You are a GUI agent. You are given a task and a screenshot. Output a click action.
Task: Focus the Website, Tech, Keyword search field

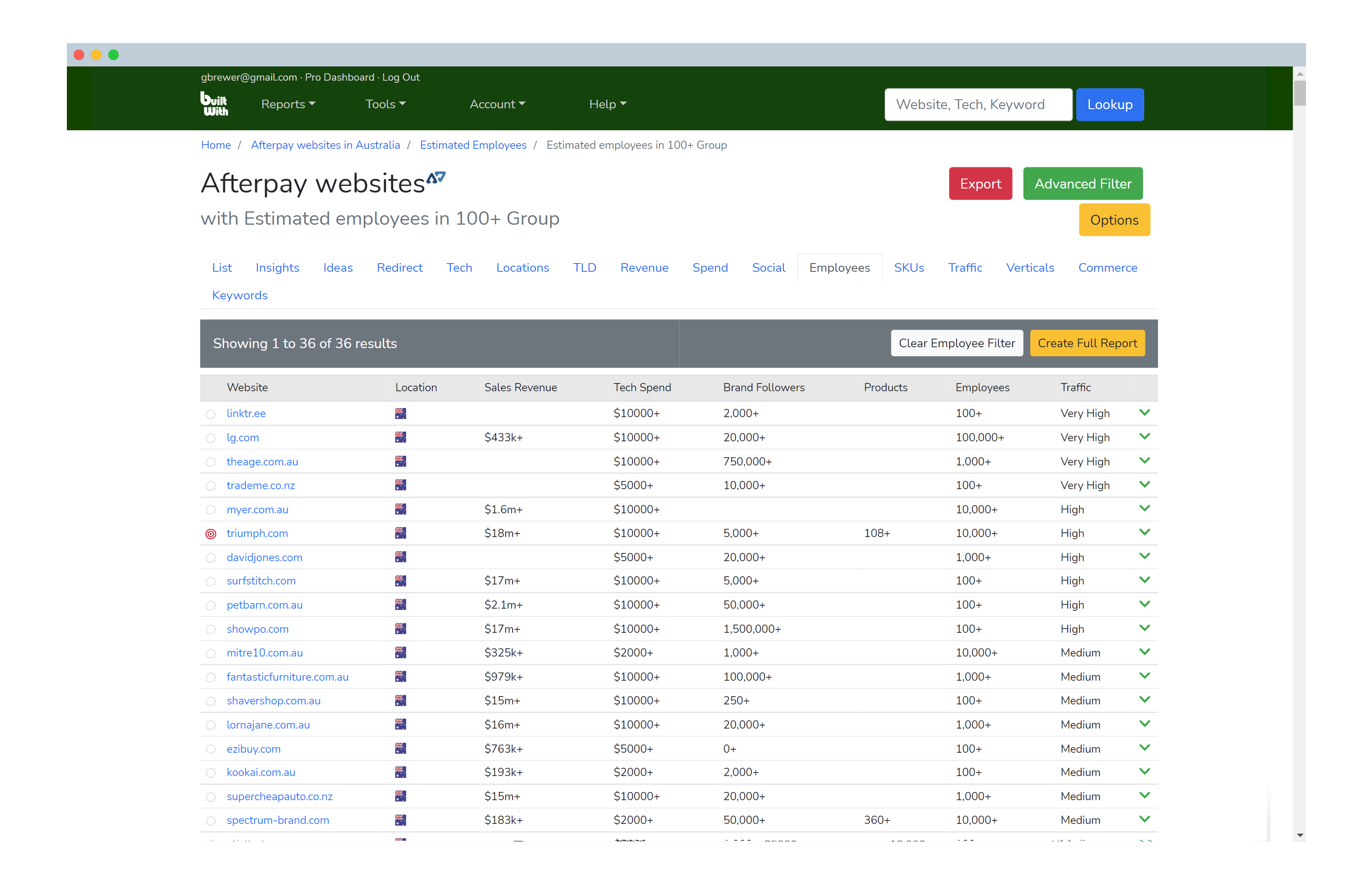point(978,105)
